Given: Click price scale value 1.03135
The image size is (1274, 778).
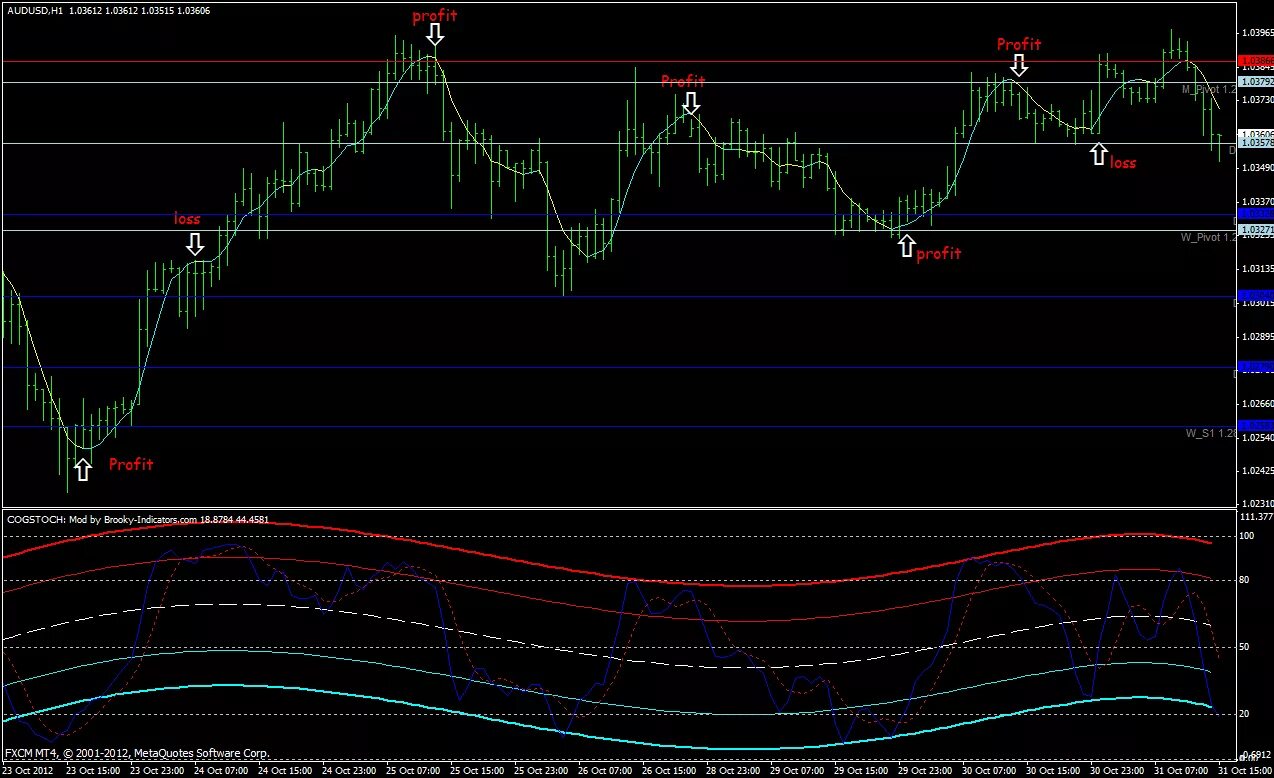Looking at the screenshot, I should (x=1256, y=269).
